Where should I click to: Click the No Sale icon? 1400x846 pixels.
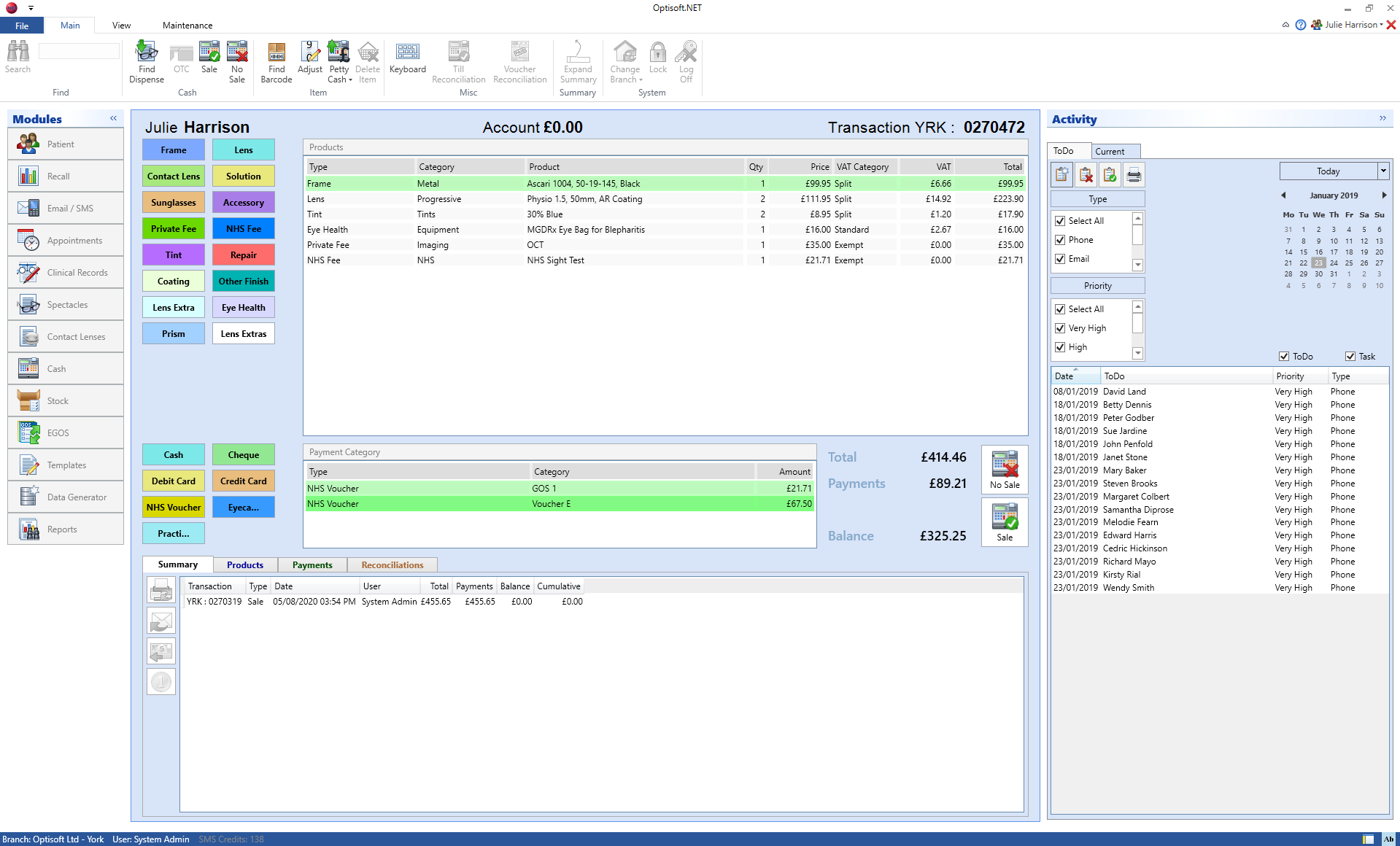[x=236, y=62]
